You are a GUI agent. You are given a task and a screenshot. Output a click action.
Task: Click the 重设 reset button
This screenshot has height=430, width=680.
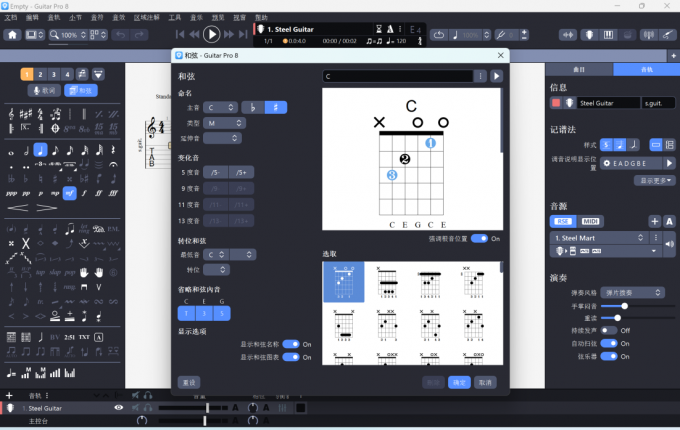(x=189, y=382)
